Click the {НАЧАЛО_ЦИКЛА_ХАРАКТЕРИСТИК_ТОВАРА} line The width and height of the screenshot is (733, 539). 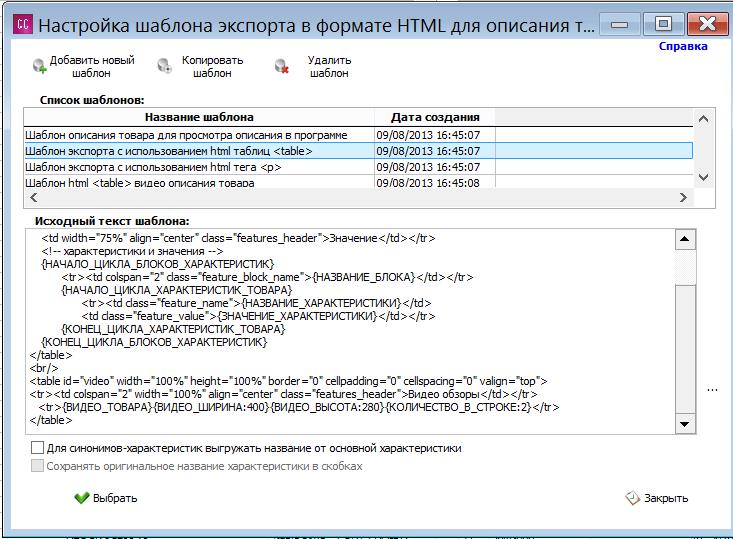[x=177, y=290]
